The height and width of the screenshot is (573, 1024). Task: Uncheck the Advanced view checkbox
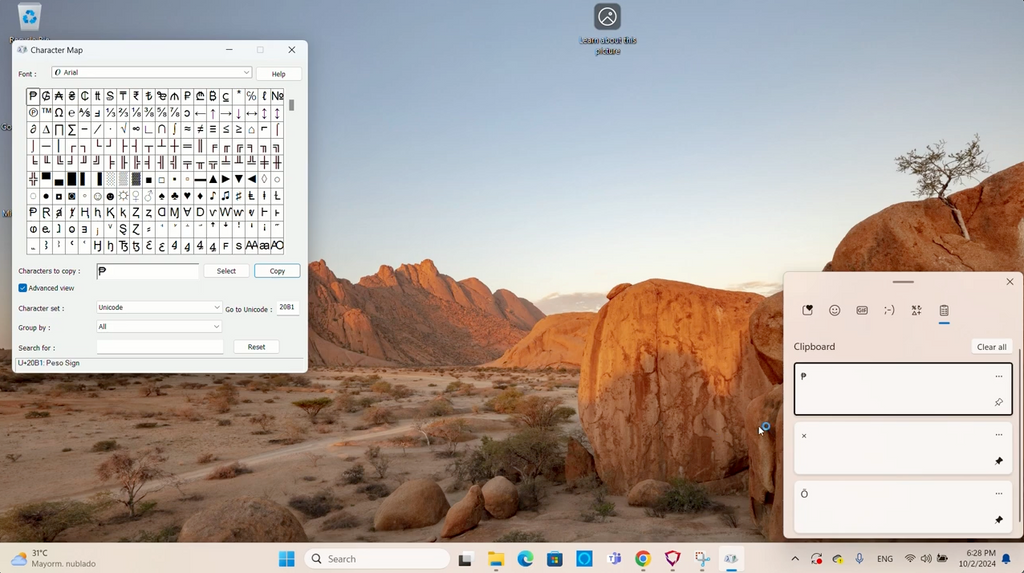click(x=23, y=288)
